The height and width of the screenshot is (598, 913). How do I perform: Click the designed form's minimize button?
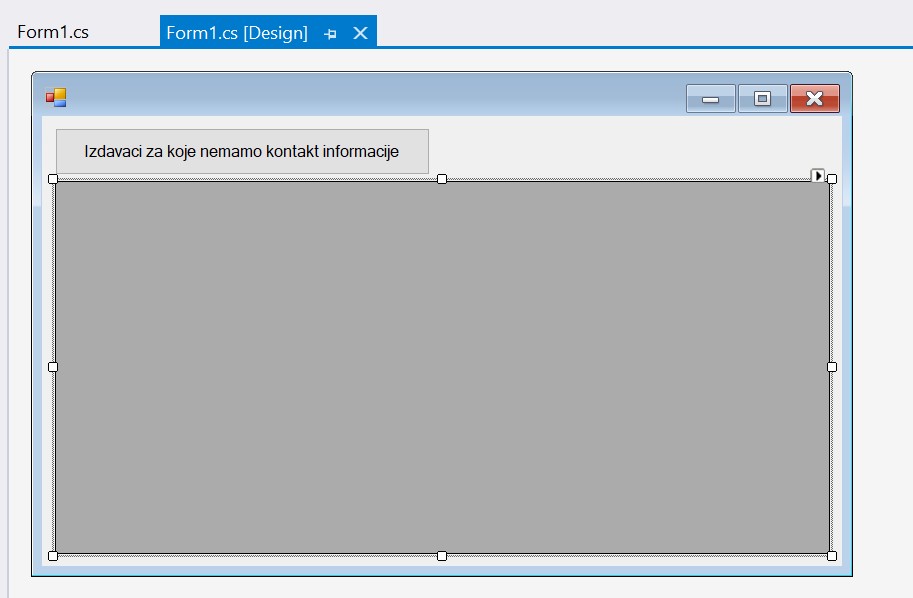pos(711,99)
